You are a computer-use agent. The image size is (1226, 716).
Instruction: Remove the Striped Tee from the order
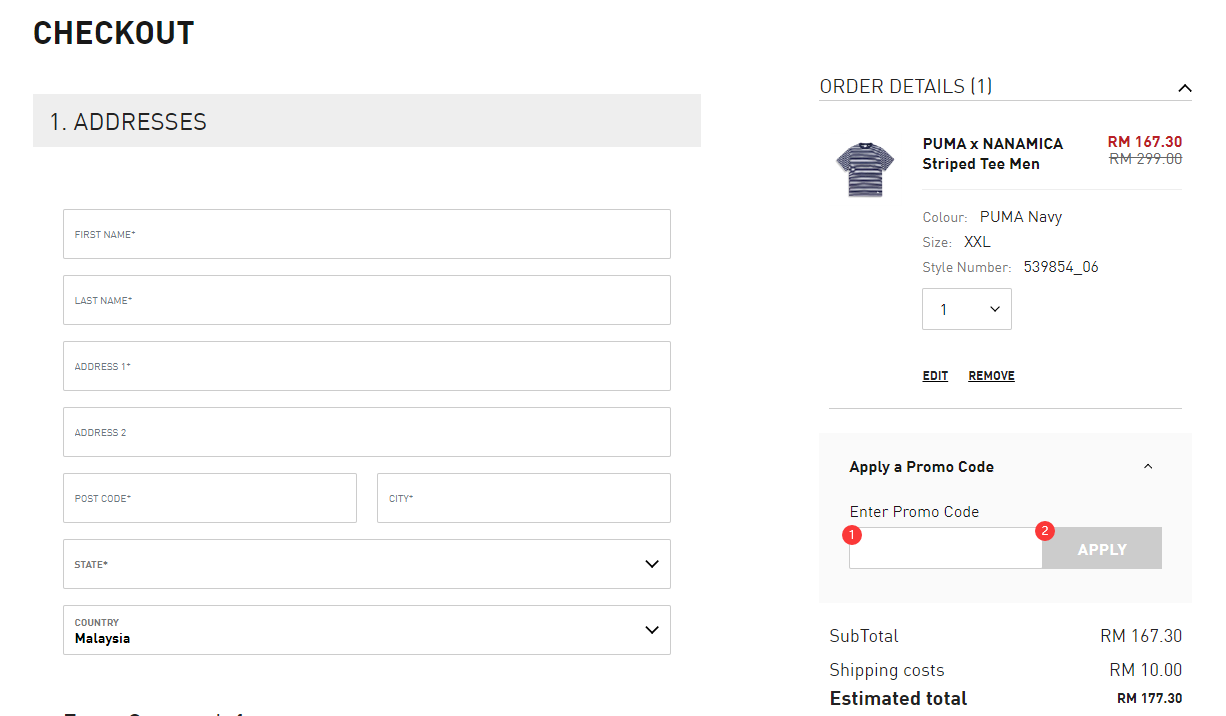pos(991,376)
